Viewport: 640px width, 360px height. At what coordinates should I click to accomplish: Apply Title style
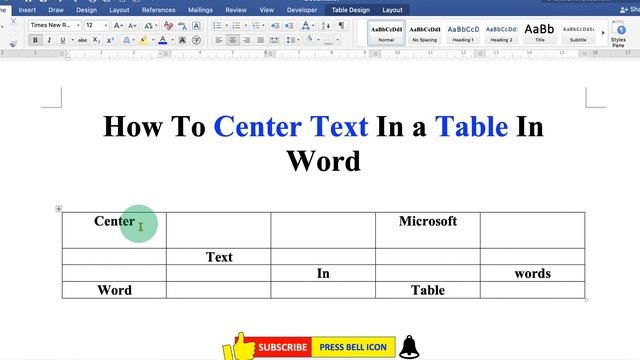click(540, 33)
